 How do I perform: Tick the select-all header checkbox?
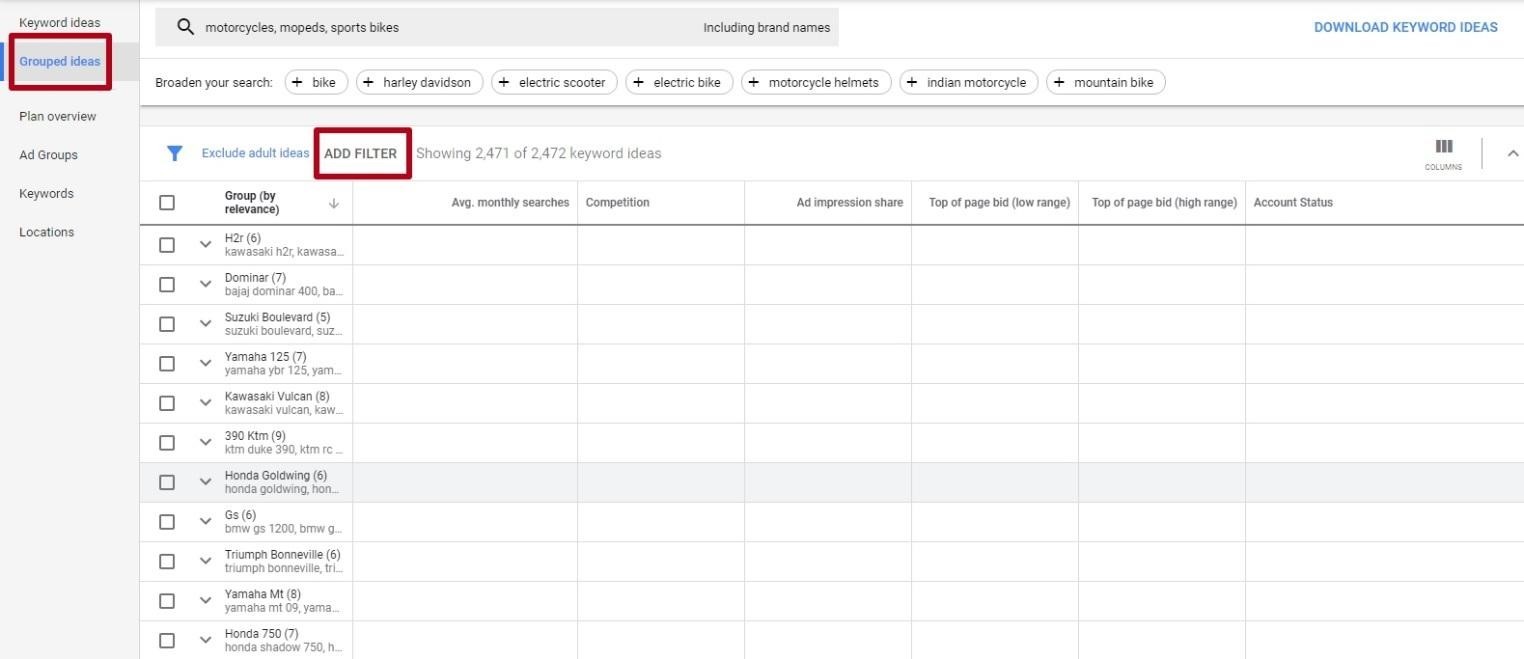[x=167, y=203]
